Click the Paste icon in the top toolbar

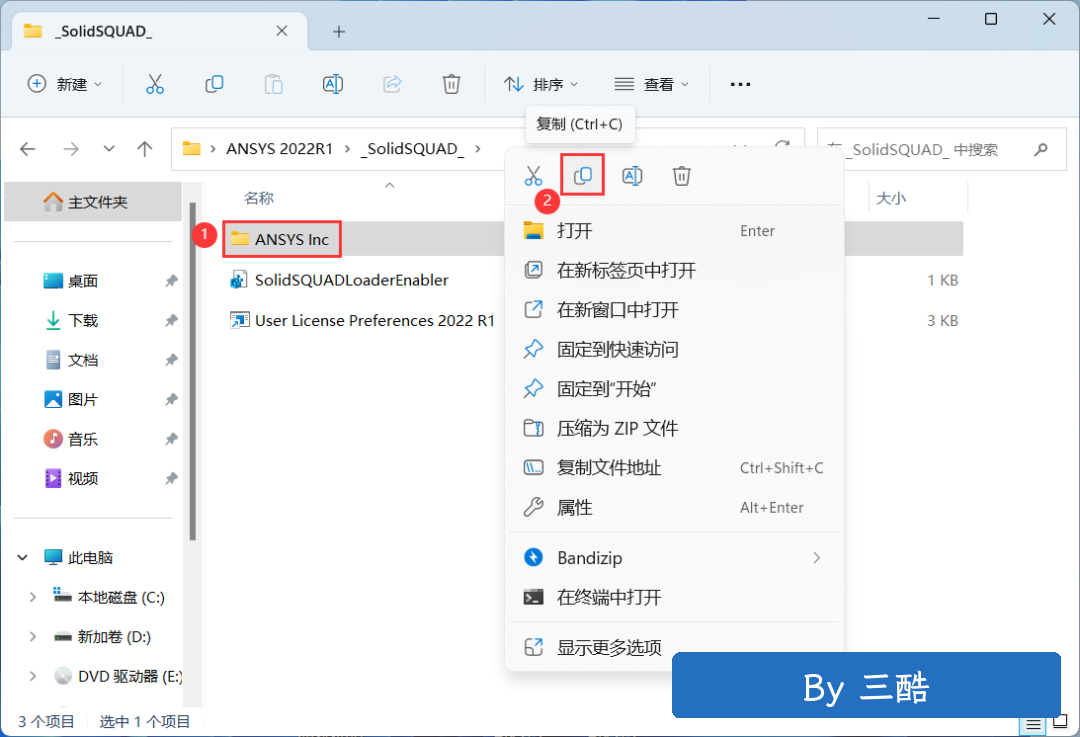[x=273, y=84]
